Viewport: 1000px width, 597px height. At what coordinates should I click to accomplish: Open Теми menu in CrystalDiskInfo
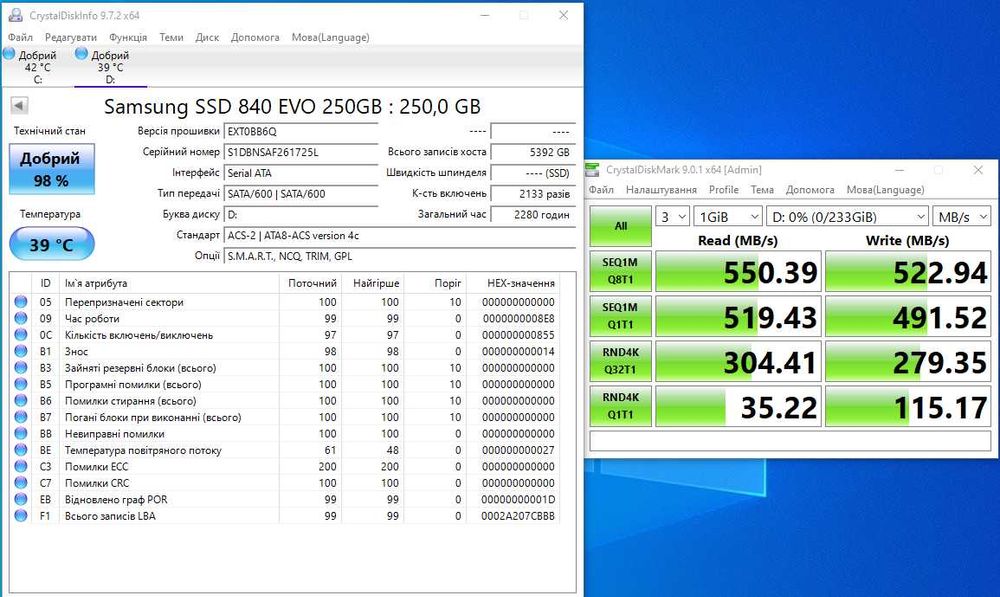[x=172, y=37]
